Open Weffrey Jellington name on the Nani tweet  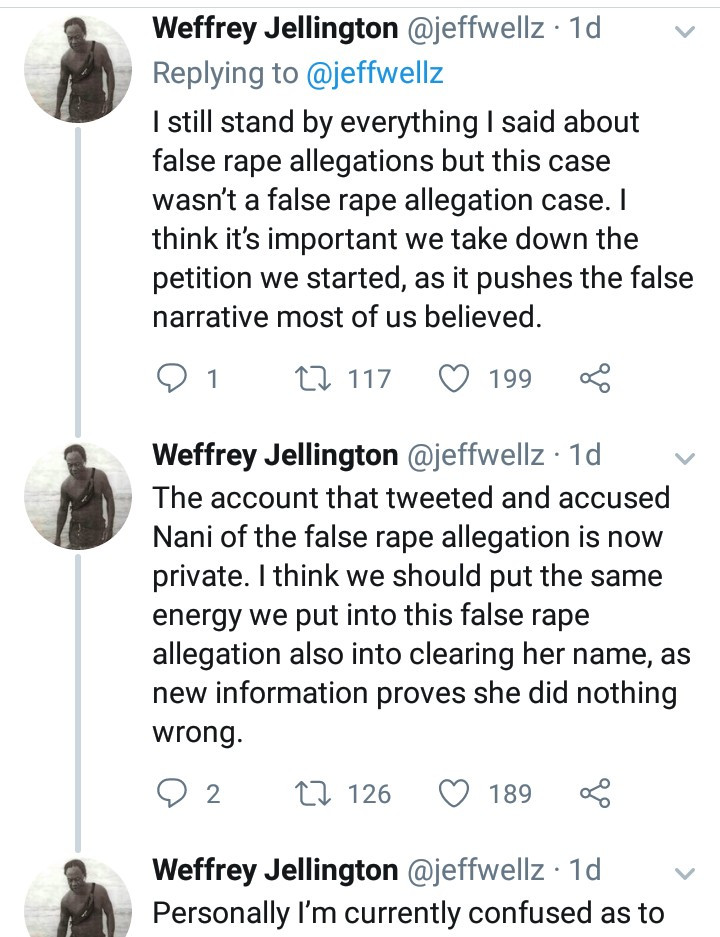click(275, 455)
